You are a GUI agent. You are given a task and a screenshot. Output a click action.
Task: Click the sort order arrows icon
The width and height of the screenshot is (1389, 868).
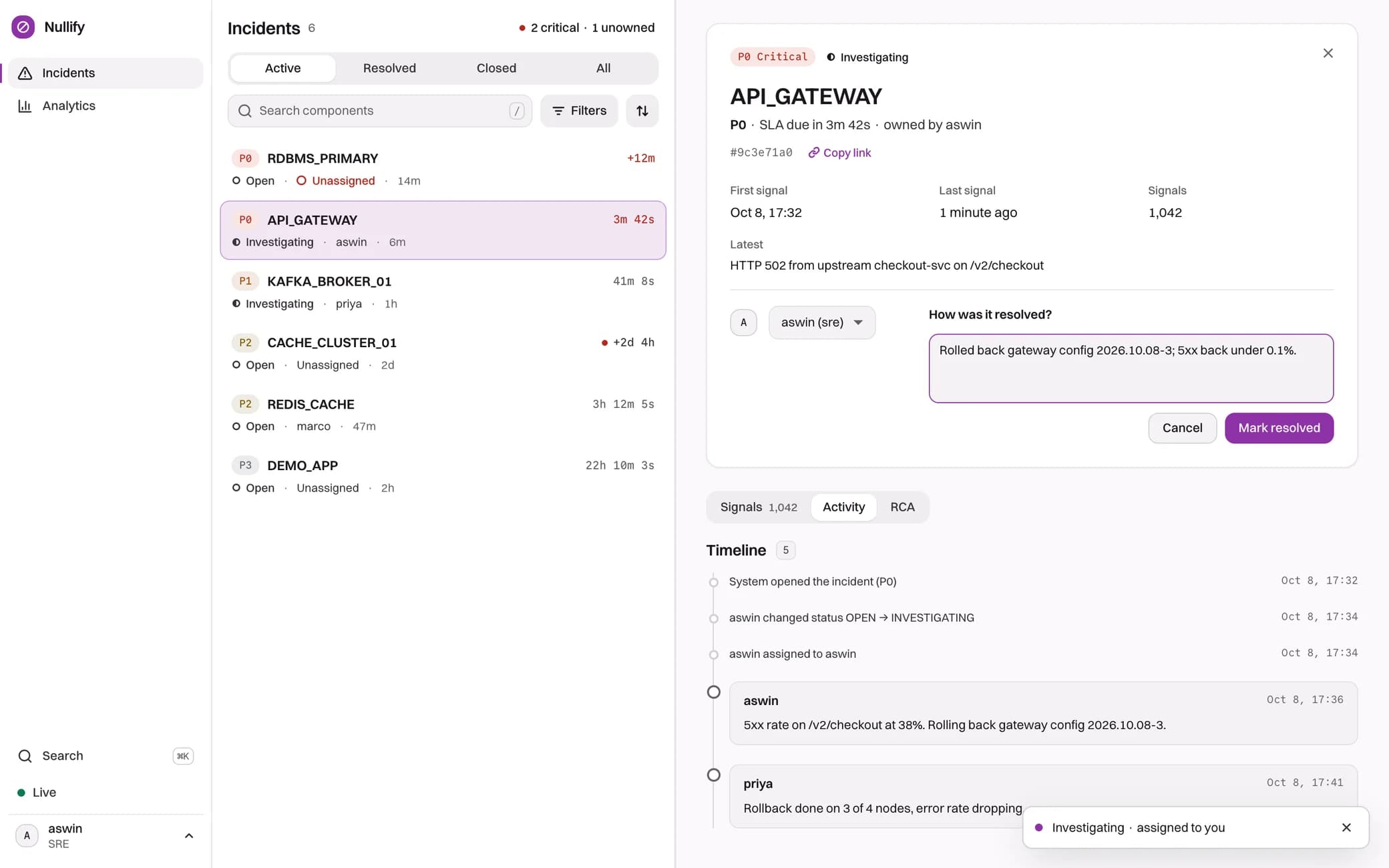point(642,111)
